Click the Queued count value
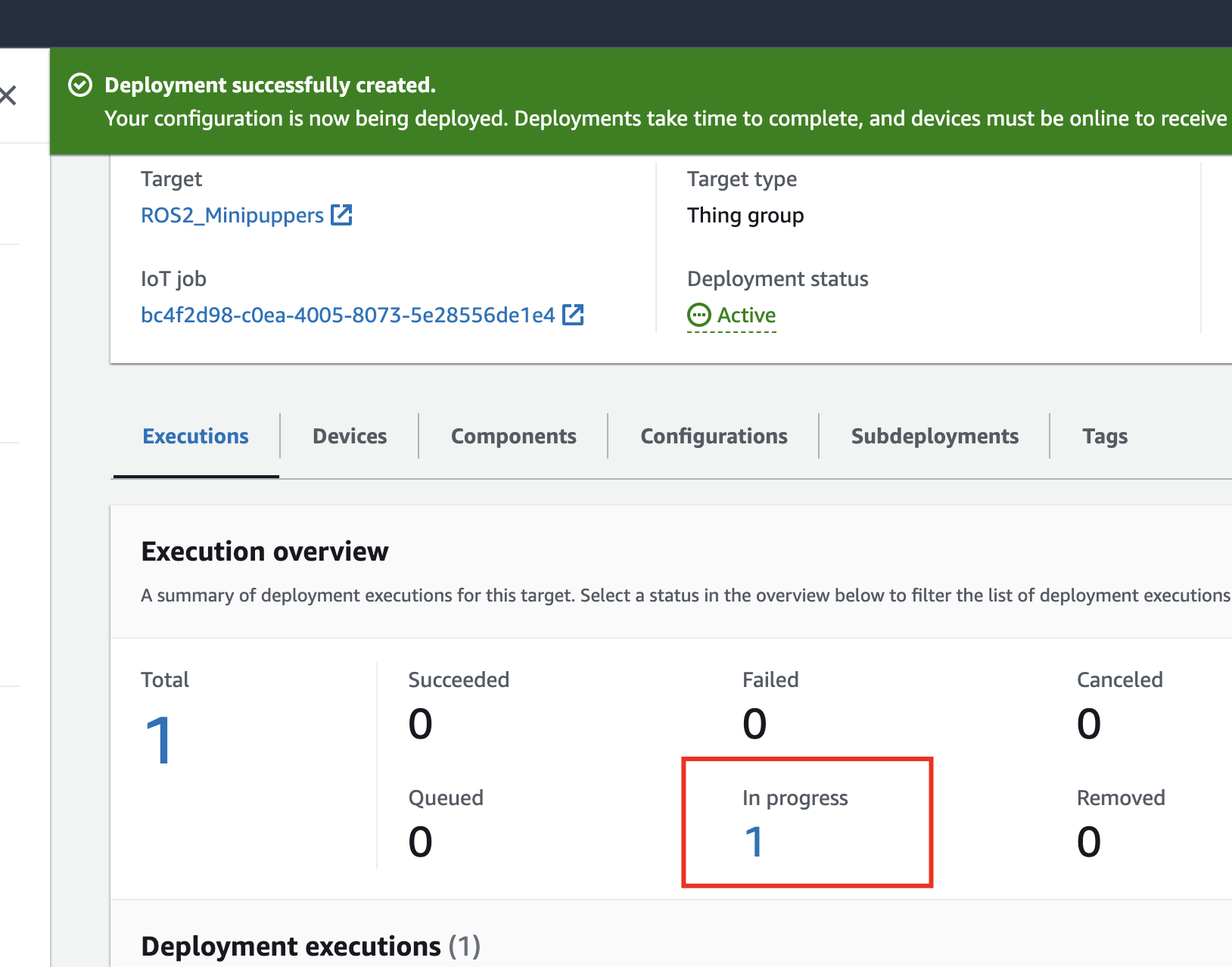 (420, 842)
